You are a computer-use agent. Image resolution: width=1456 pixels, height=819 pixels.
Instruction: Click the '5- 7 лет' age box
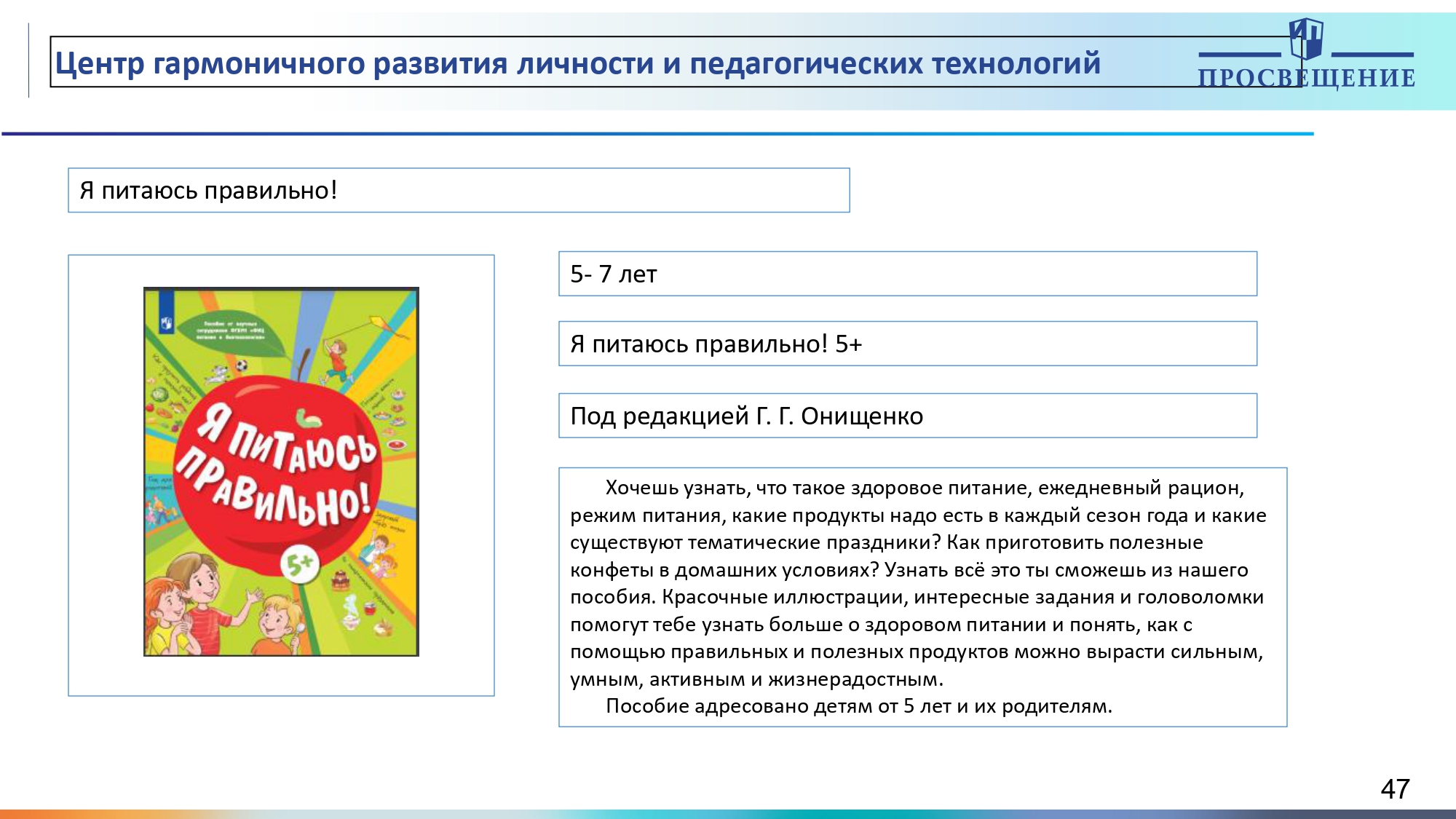tap(908, 274)
